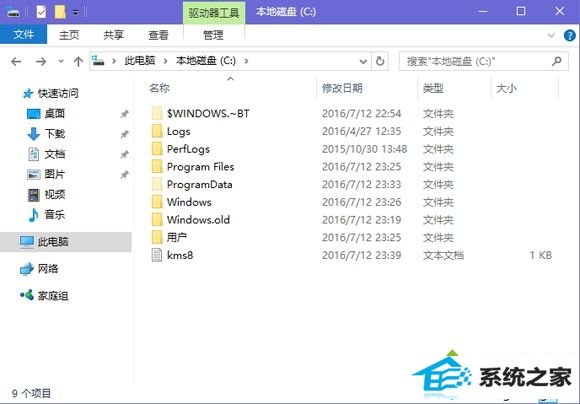Image resolution: width=580 pixels, height=404 pixels.
Task: Expand the chevron after Local Disk (C:)
Action: (246, 61)
